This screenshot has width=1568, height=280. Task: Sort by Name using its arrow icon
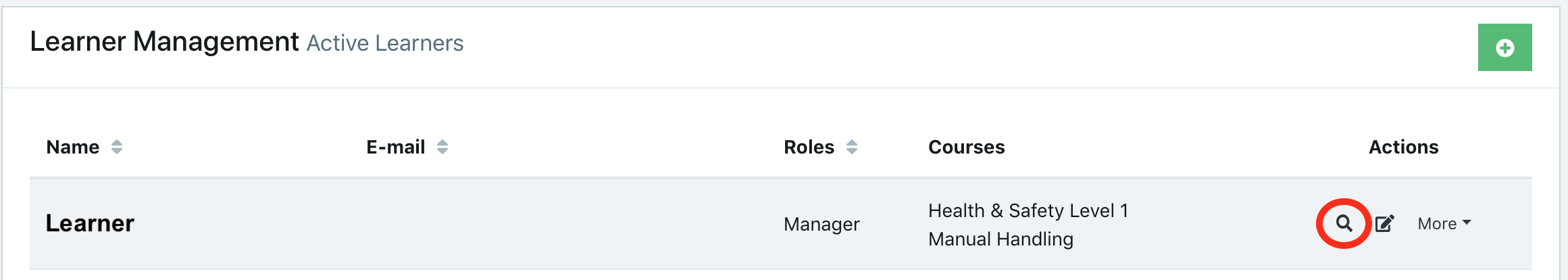(117, 147)
